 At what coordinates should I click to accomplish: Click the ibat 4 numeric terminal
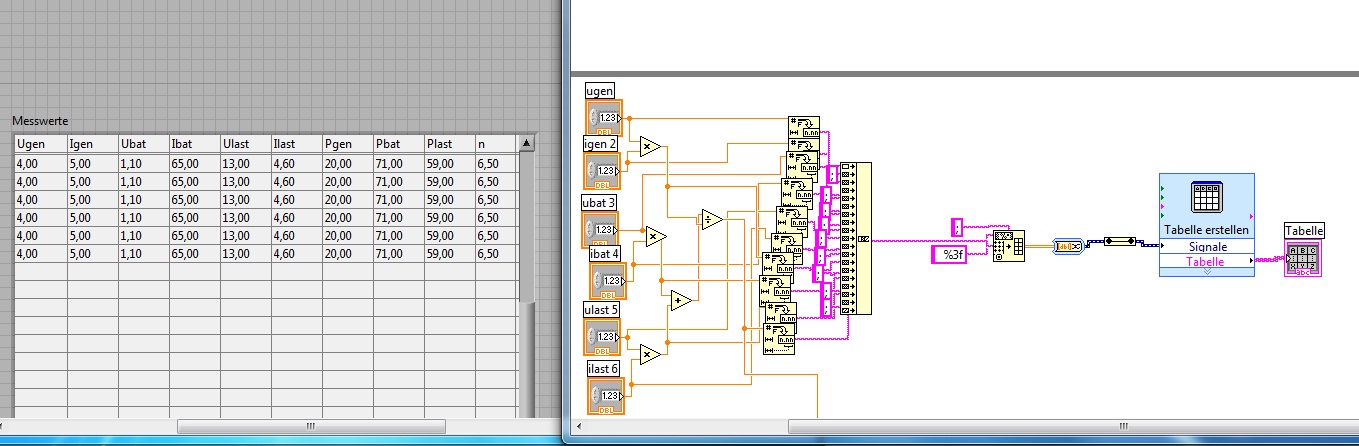[x=609, y=281]
